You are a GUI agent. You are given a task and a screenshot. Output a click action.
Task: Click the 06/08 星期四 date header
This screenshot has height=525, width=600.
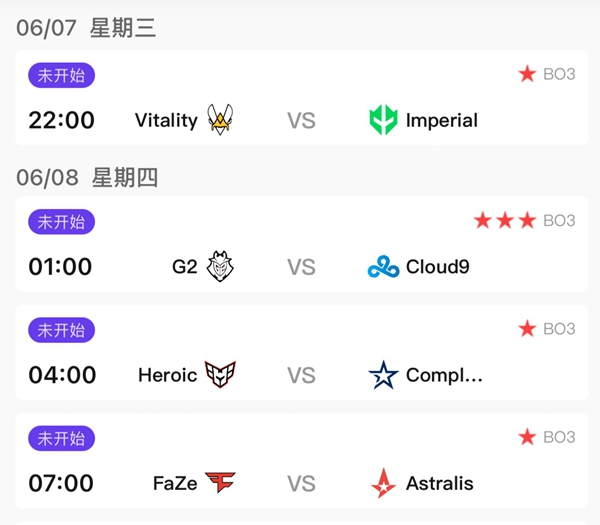pyautogui.click(x=87, y=178)
